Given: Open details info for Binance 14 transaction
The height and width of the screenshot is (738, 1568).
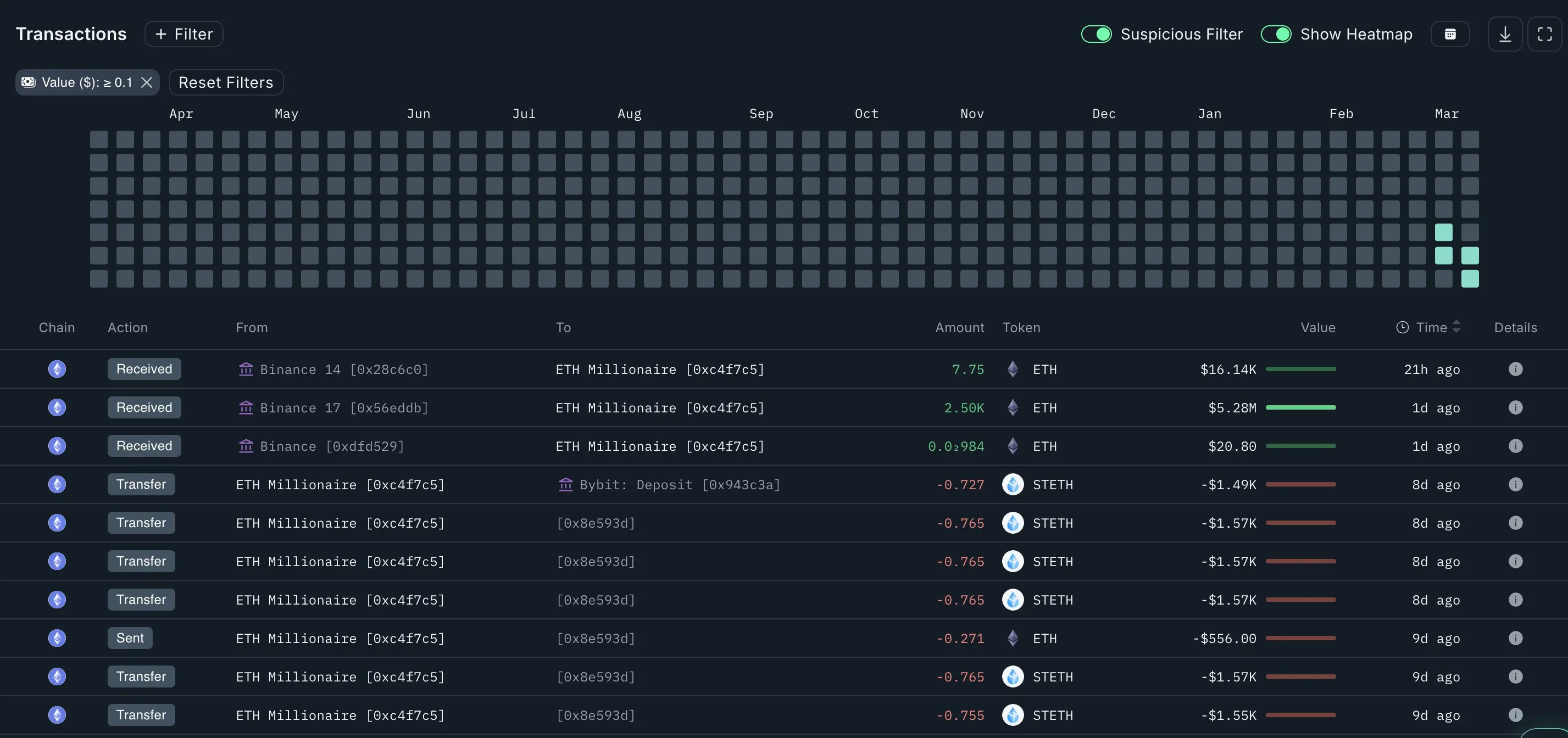Looking at the screenshot, I should pos(1515,370).
